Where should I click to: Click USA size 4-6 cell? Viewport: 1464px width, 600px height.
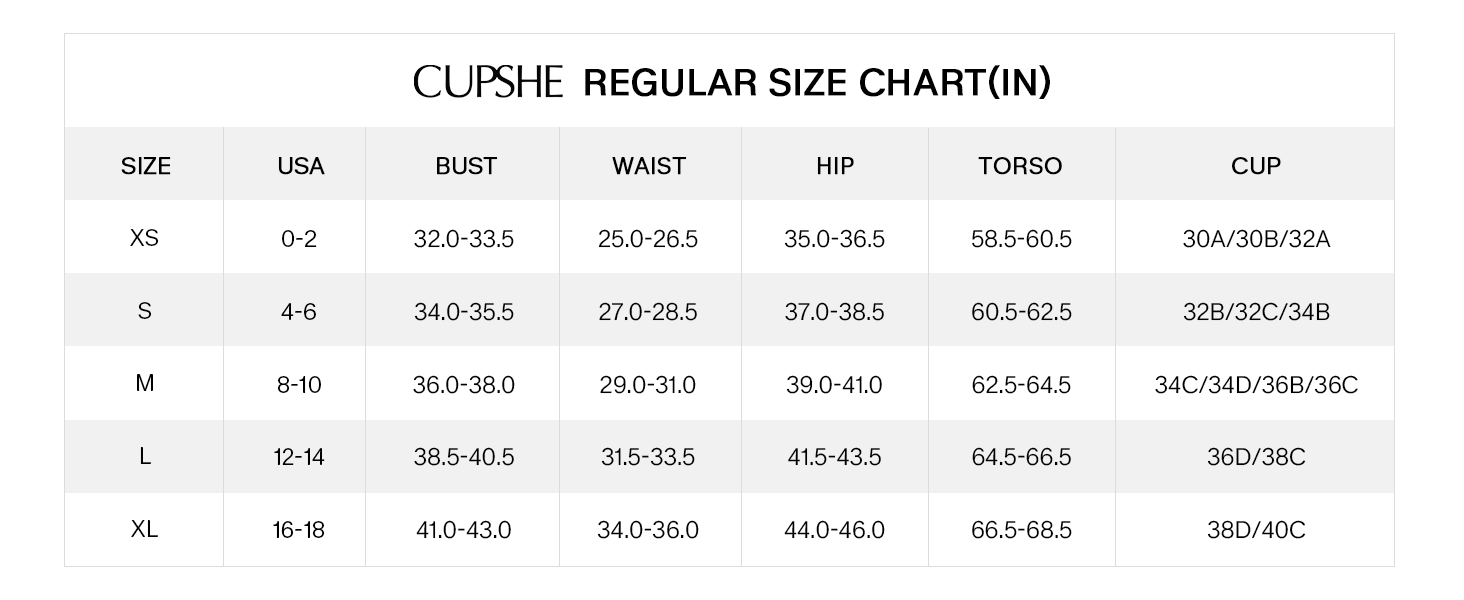[x=298, y=312]
